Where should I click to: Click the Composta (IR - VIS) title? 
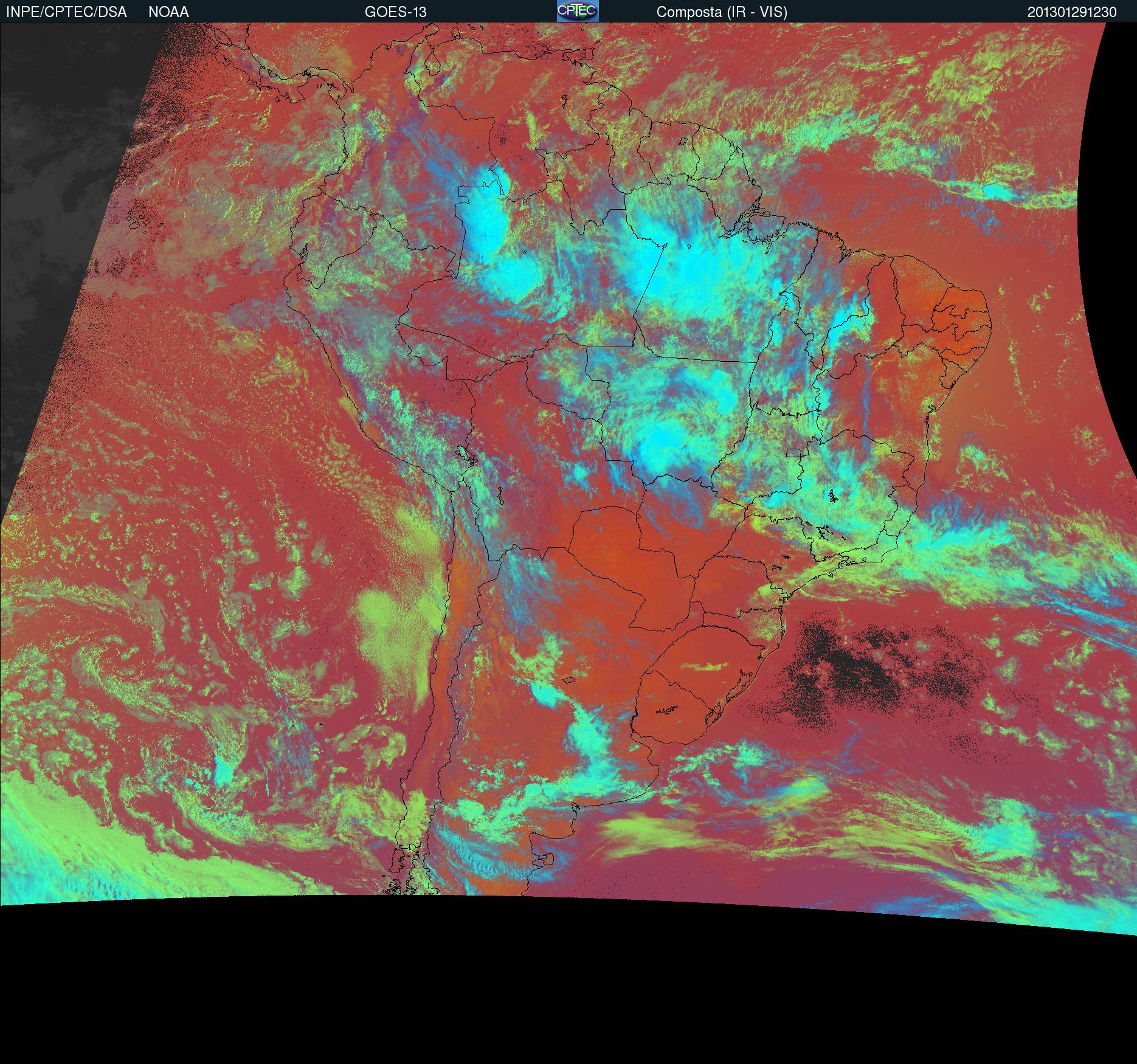click(x=722, y=12)
